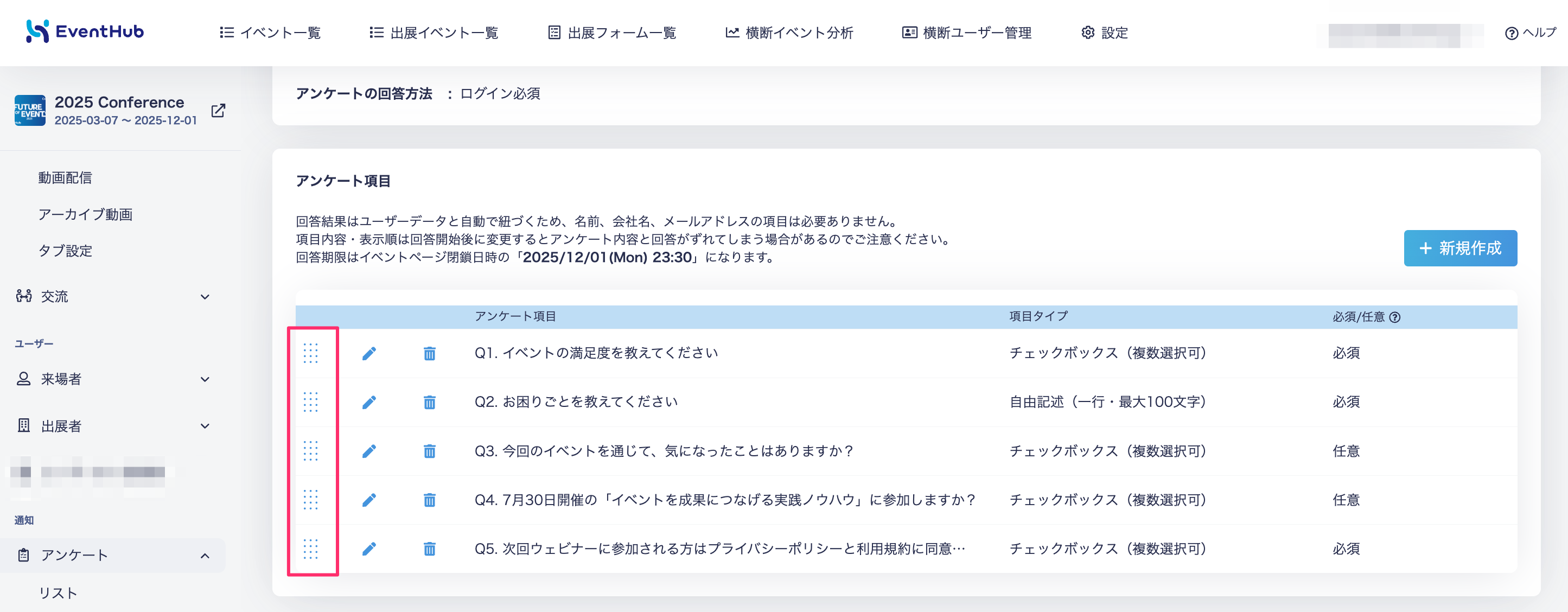Click the EventHub logo
The width and height of the screenshot is (1568, 612).
coord(85,31)
